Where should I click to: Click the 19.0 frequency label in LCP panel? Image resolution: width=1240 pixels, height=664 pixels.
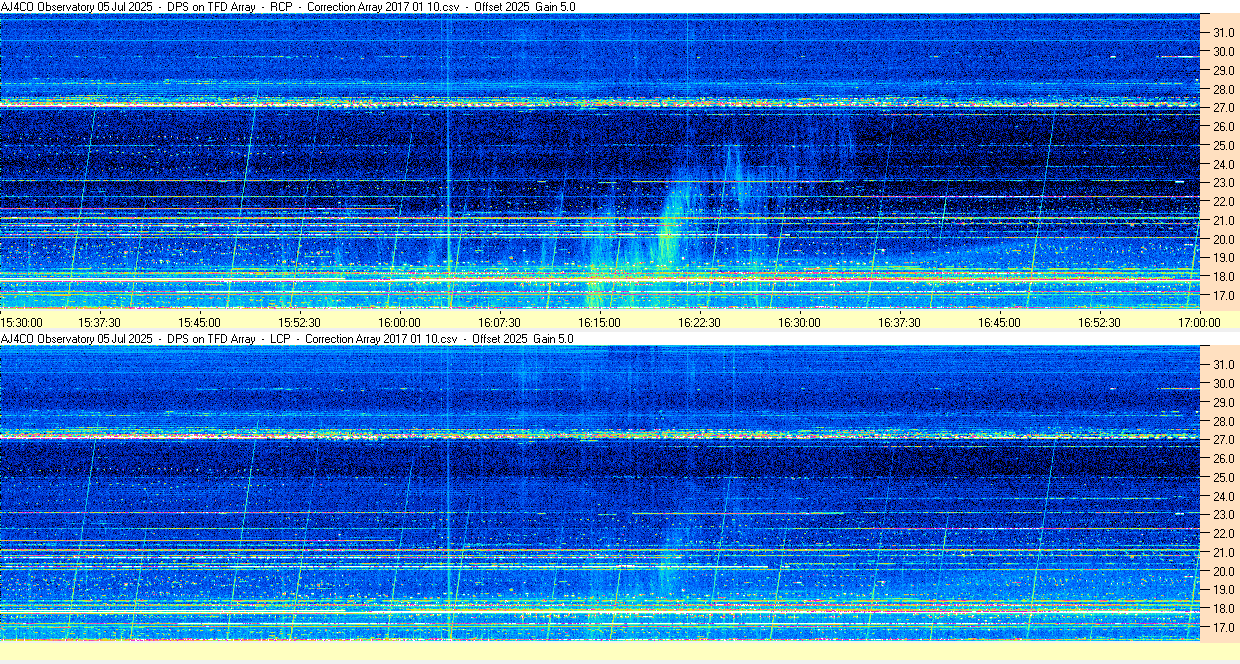tap(1224, 590)
